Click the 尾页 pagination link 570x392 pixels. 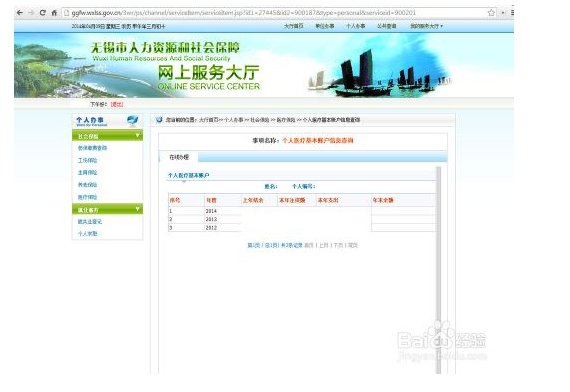tap(353, 245)
